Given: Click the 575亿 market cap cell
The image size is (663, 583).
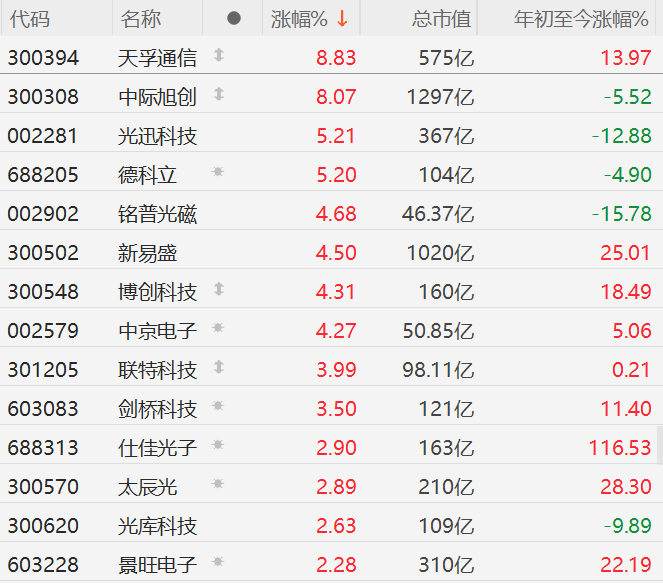Looking at the screenshot, I should [x=446, y=58].
